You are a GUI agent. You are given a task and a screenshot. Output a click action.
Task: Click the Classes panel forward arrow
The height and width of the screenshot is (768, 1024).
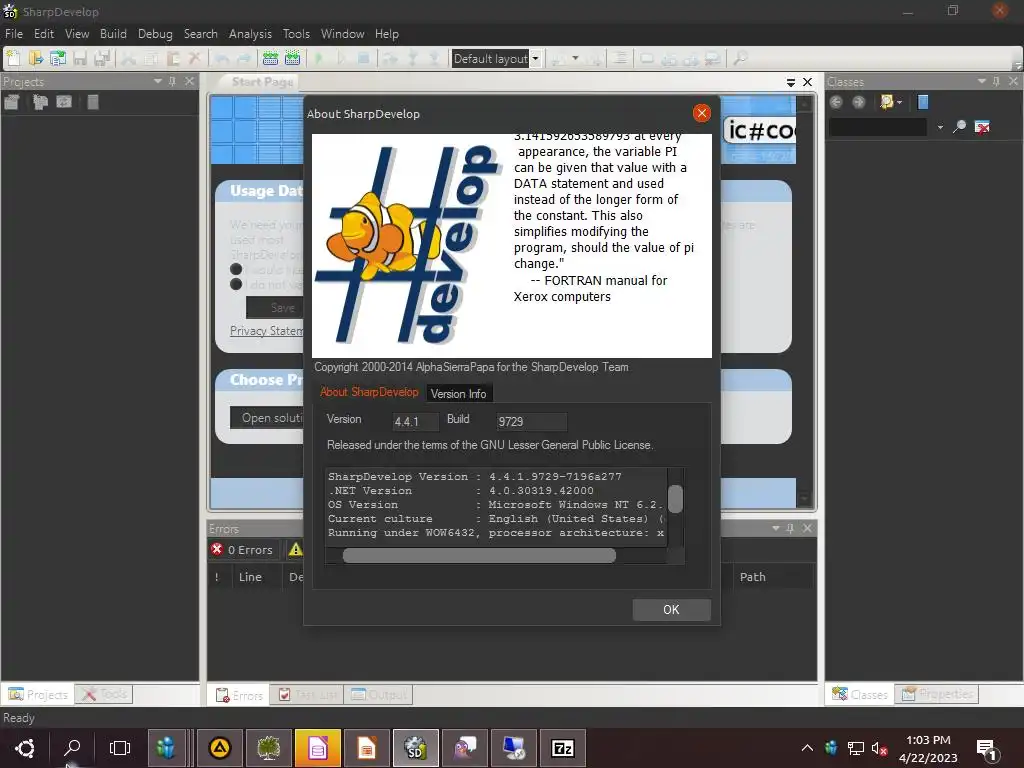[x=858, y=102]
